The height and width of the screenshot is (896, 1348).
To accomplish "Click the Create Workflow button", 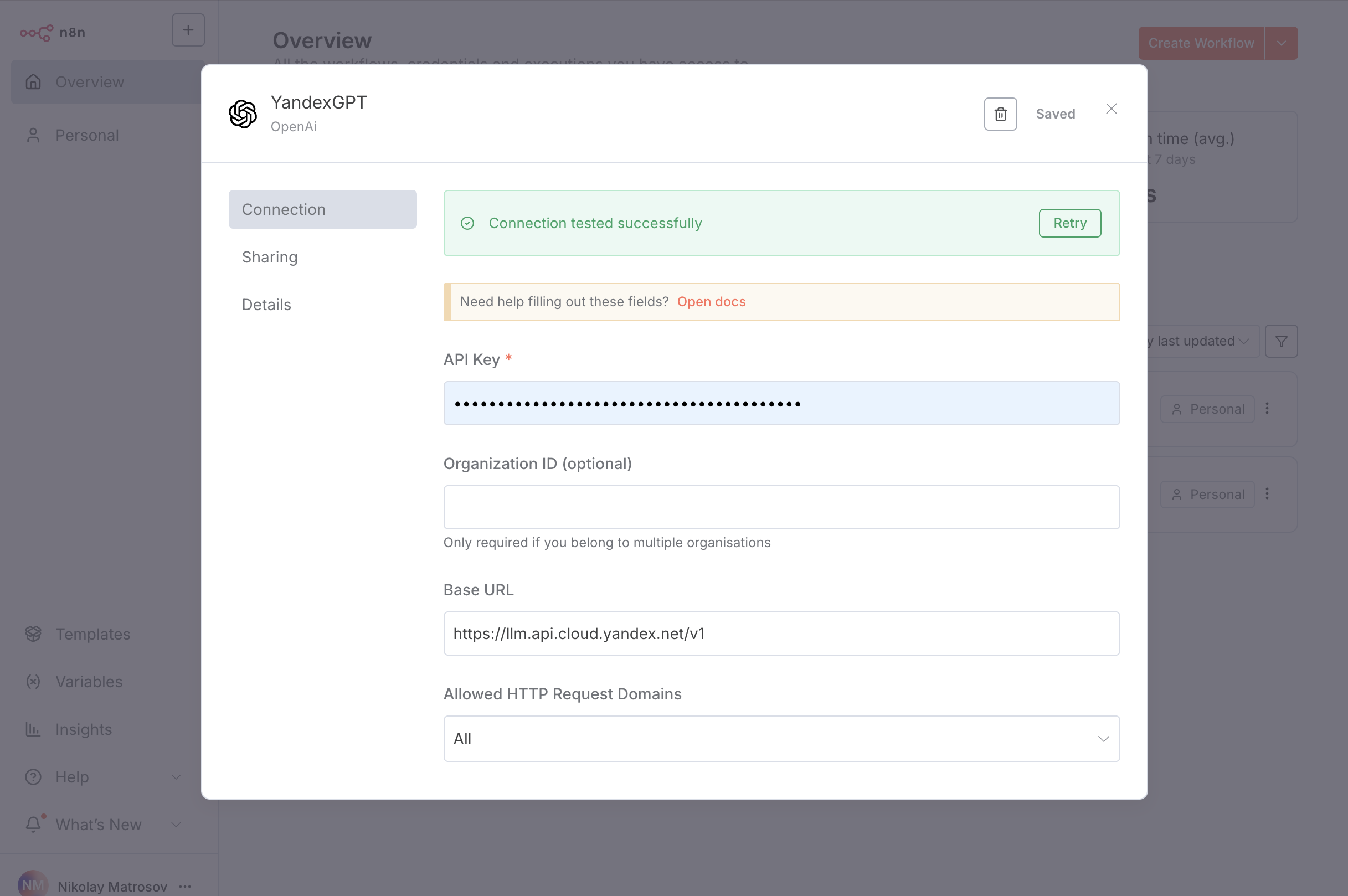I will point(1201,43).
